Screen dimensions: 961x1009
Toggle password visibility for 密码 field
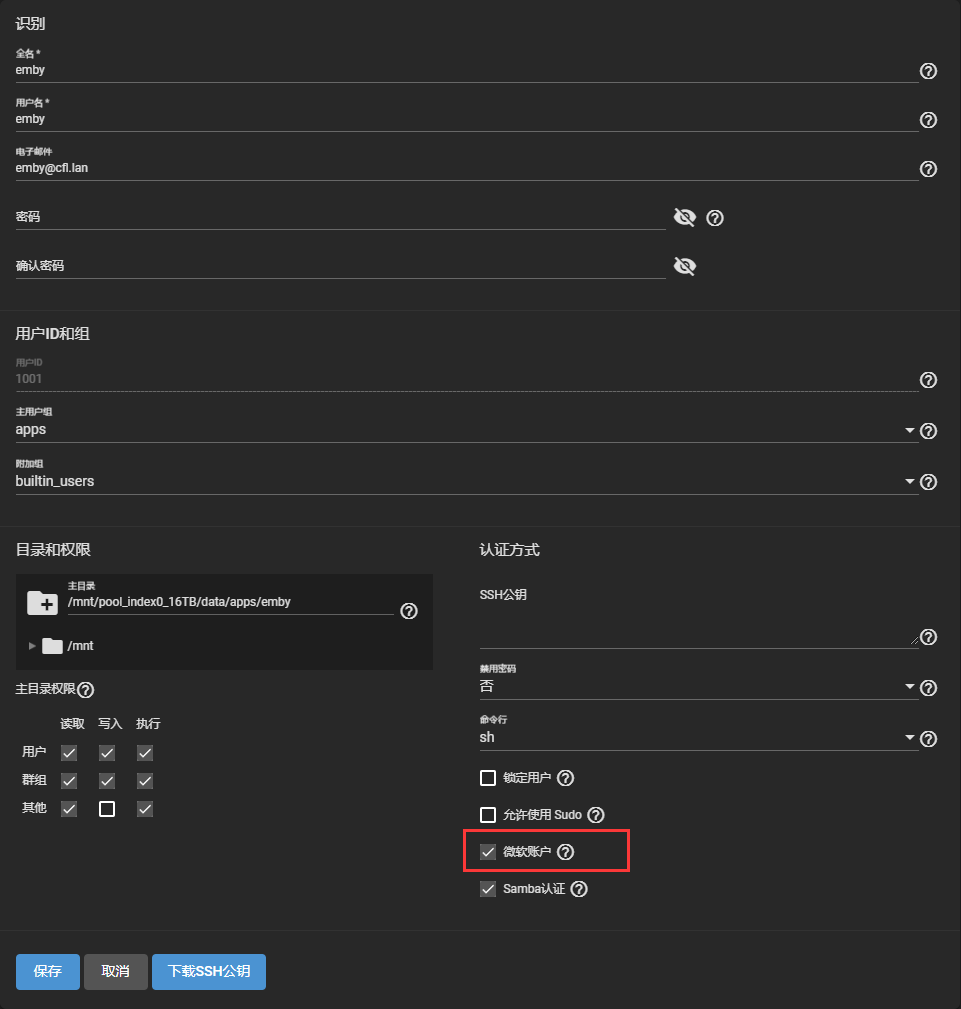(x=684, y=218)
